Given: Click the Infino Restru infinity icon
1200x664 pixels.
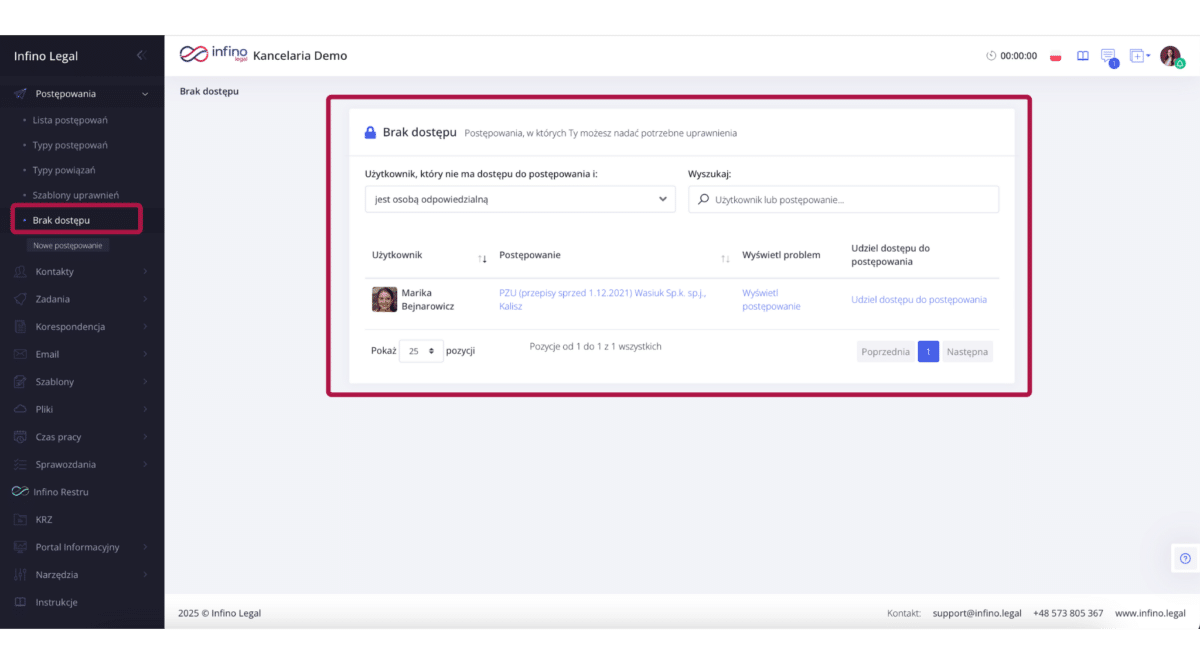Looking at the screenshot, I should click(20, 492).
